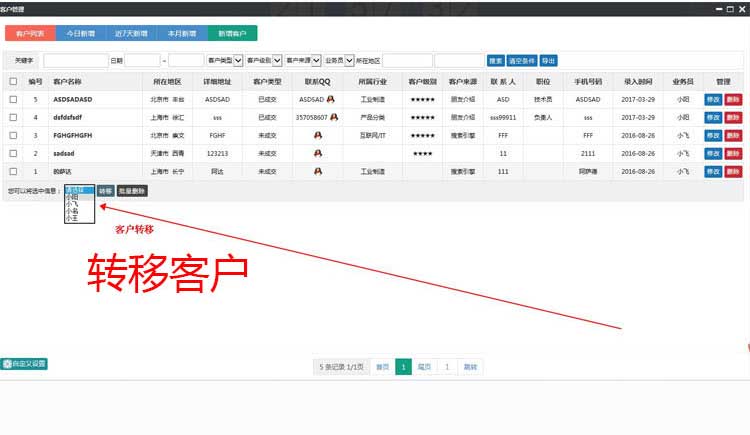This screenshot has width=750, height=435.
Task: Click QQ penguin icon in sadsad row
Action: 317,153
